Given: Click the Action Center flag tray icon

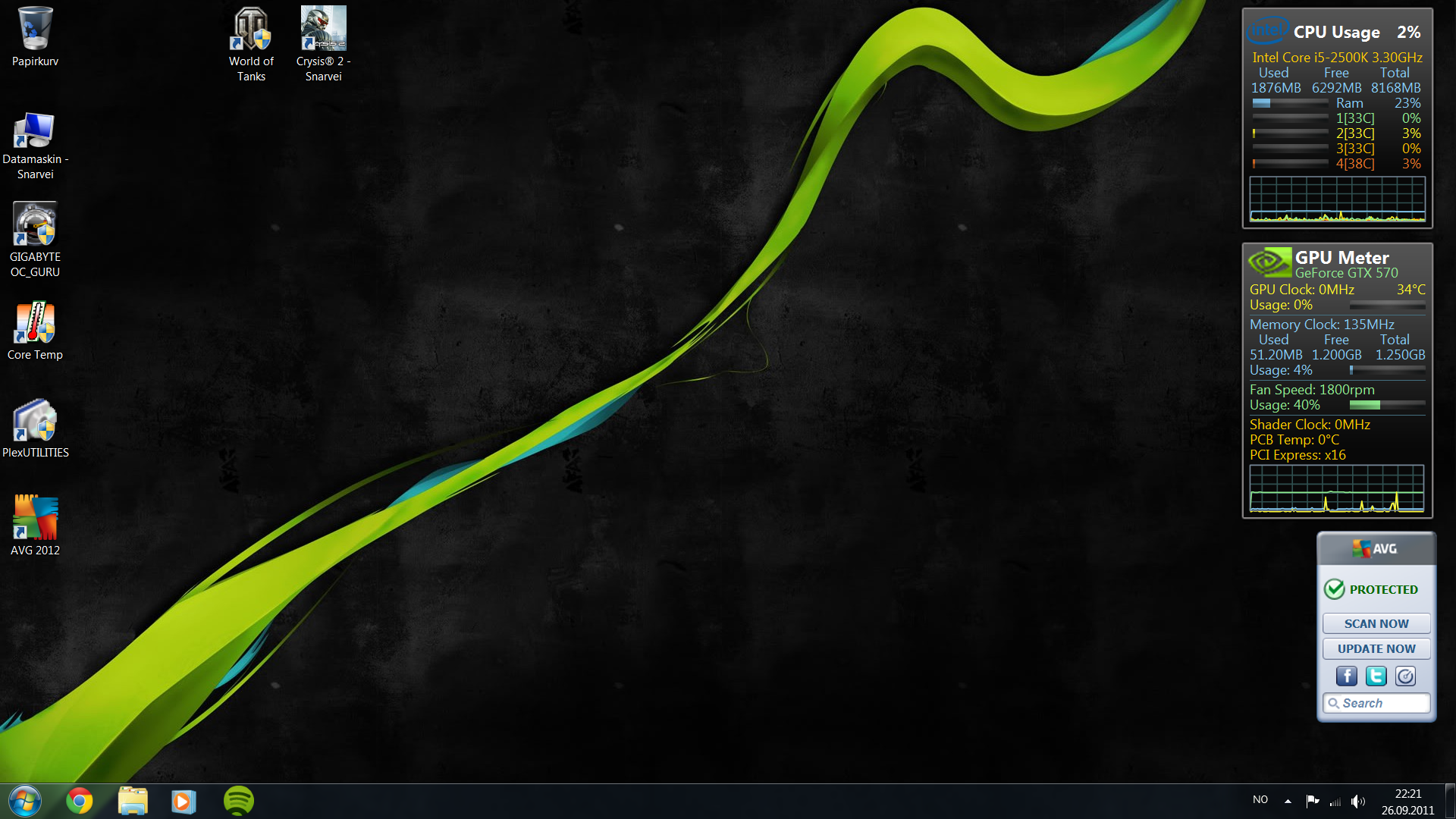Looking at the screenshot, I should tap(1312, 801).
